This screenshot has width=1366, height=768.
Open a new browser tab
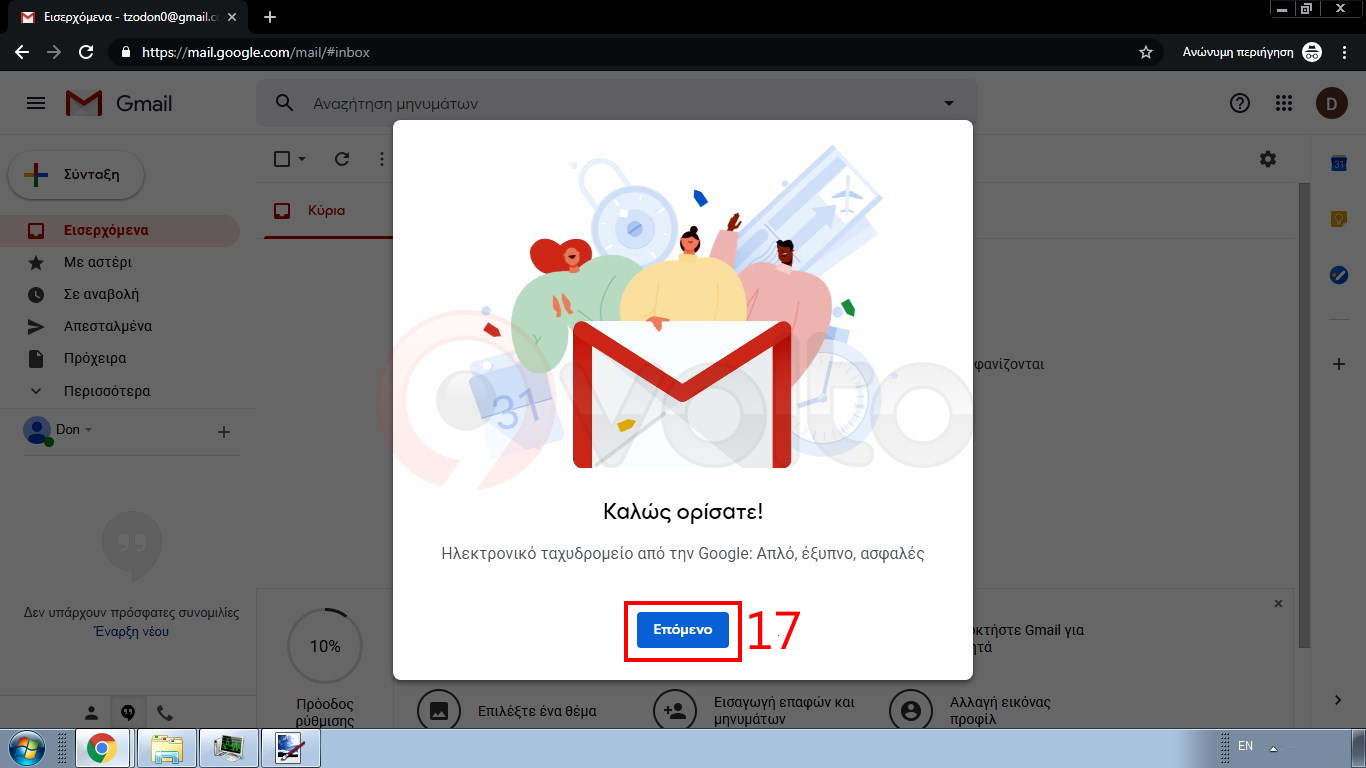tap(270, 17)
